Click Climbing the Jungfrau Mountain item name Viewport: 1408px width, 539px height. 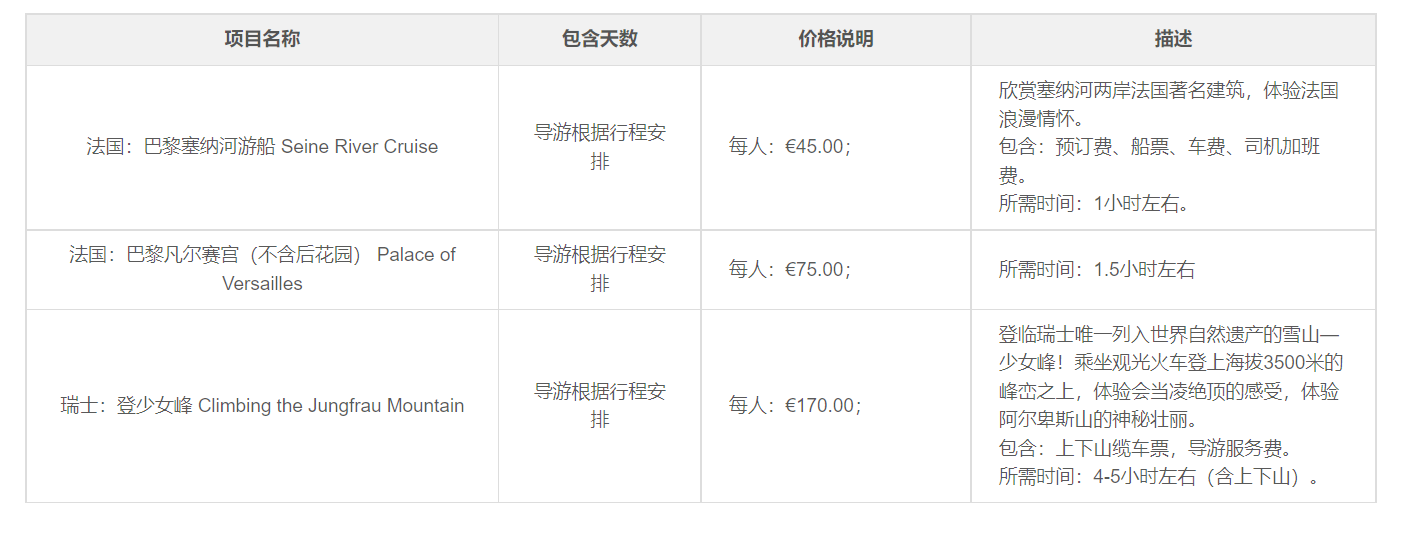(x=262, y=406)
